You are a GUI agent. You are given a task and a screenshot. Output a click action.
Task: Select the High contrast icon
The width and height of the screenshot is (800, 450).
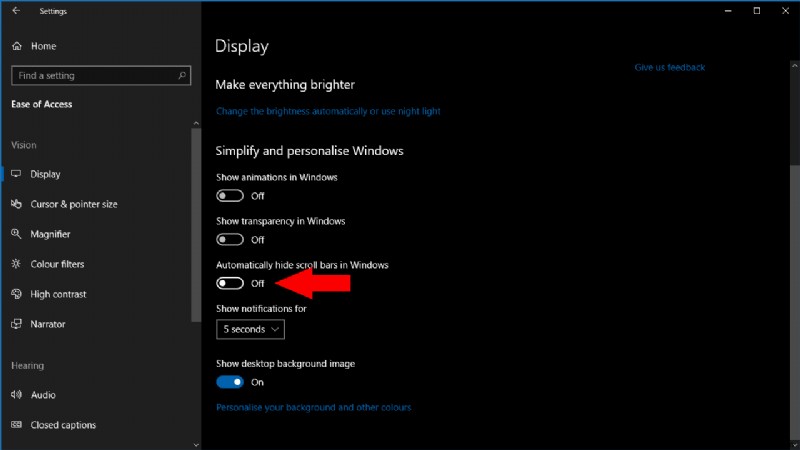pyautogui.click(x=16, y=294)
